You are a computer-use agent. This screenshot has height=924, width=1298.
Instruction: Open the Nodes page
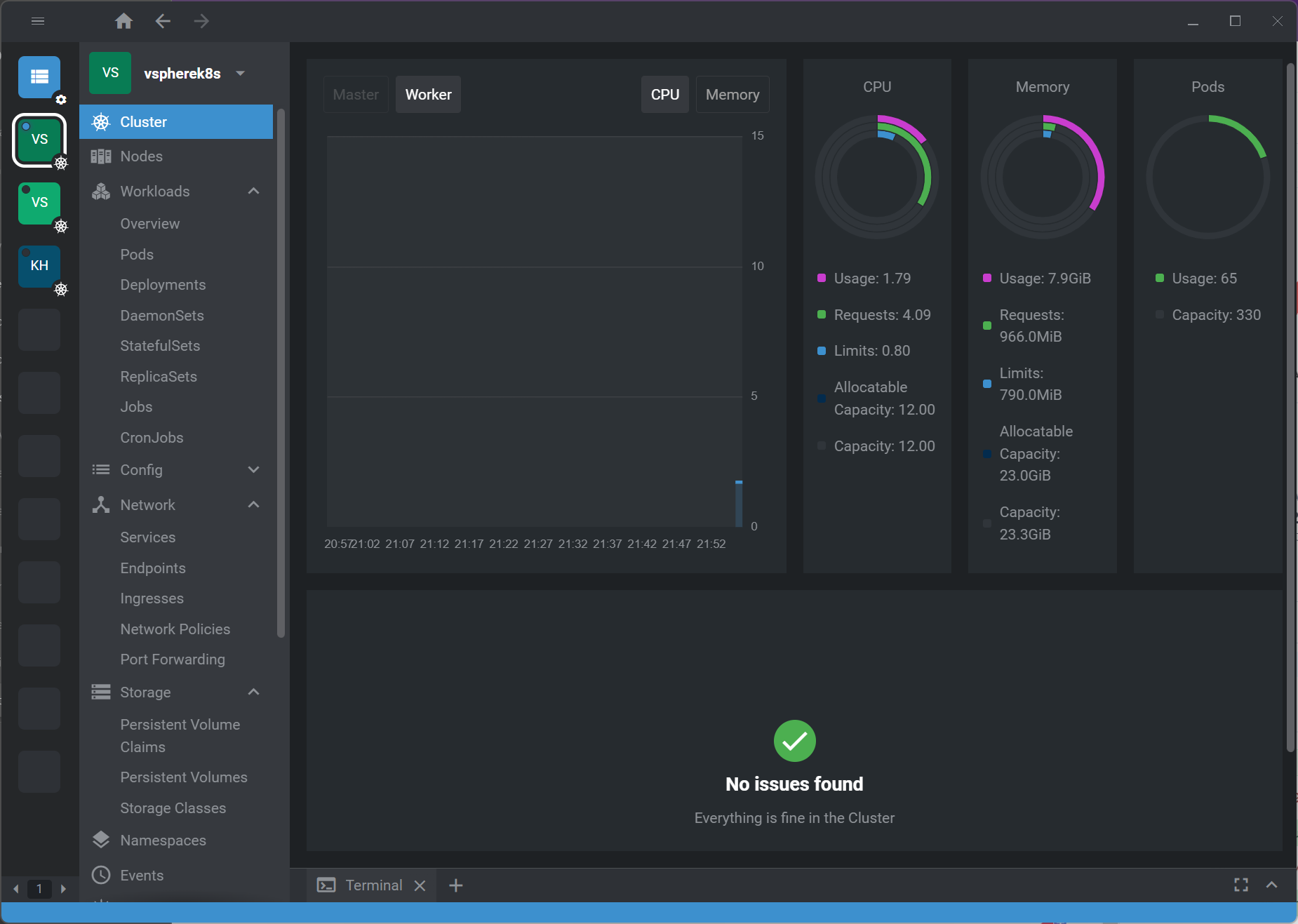176,156
